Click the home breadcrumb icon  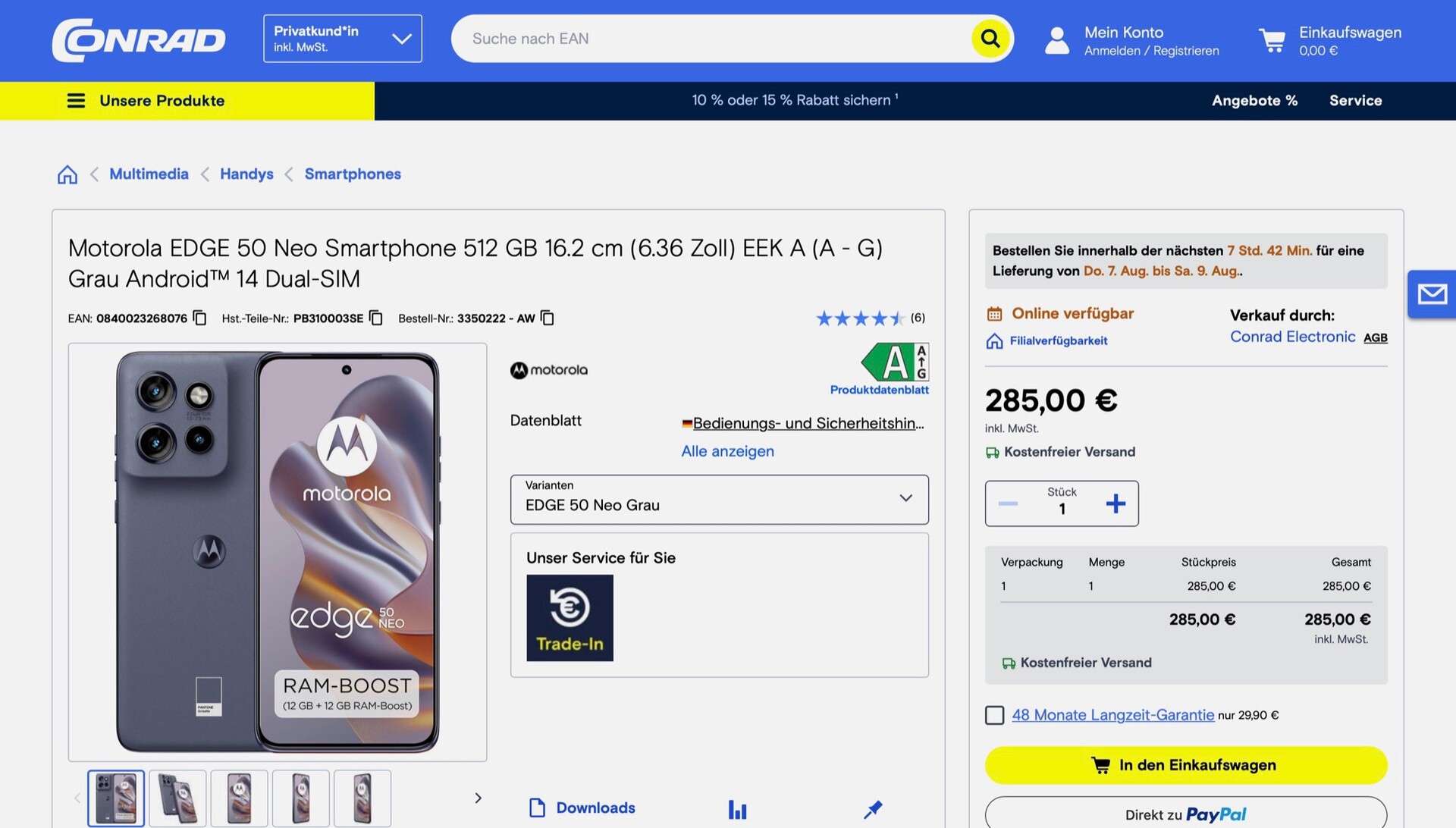point(67,174)
